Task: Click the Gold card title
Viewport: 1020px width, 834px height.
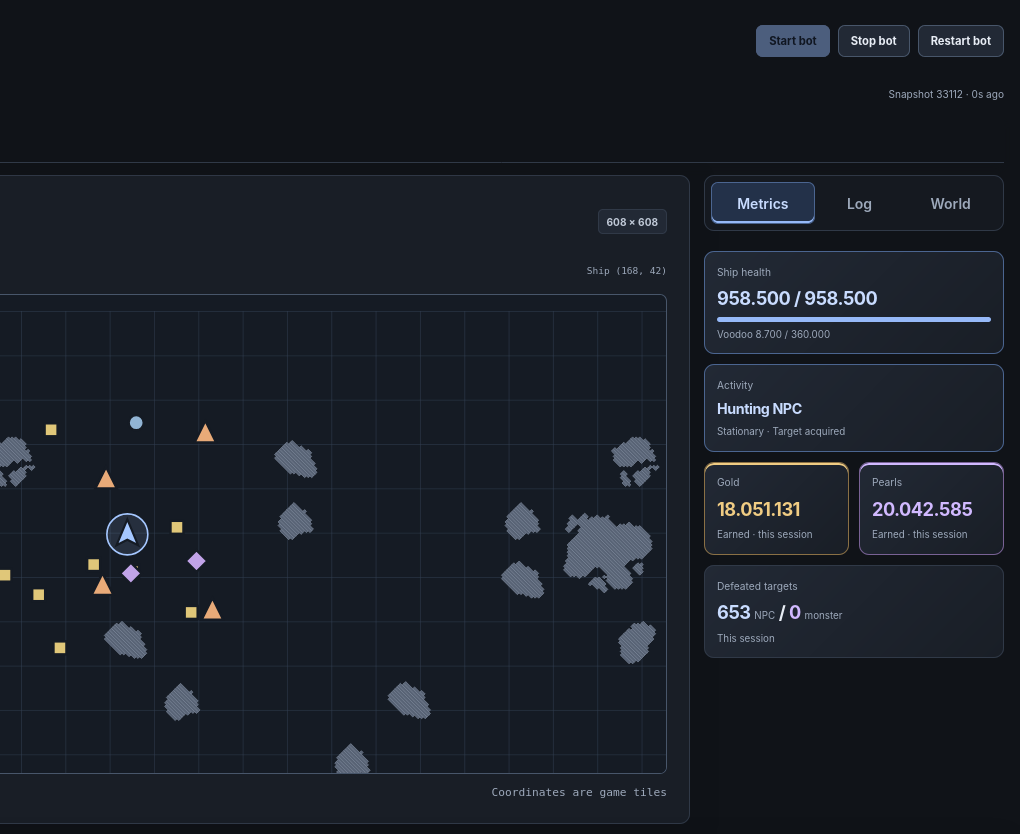Action: click(x=728, y=482)
